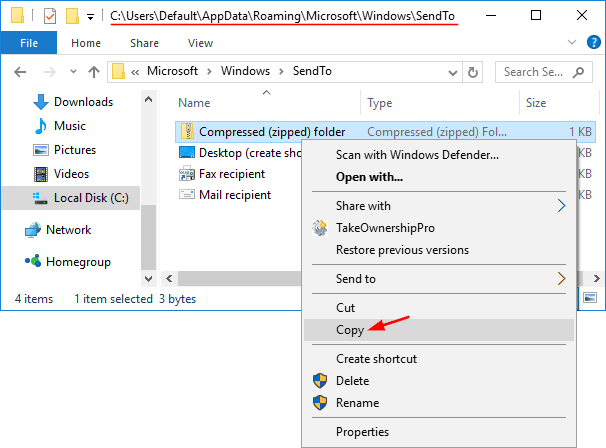Open the Quick Access Toolbar dropdown arrow
This screenshot has width=606, height=448.
coord(90,17)
